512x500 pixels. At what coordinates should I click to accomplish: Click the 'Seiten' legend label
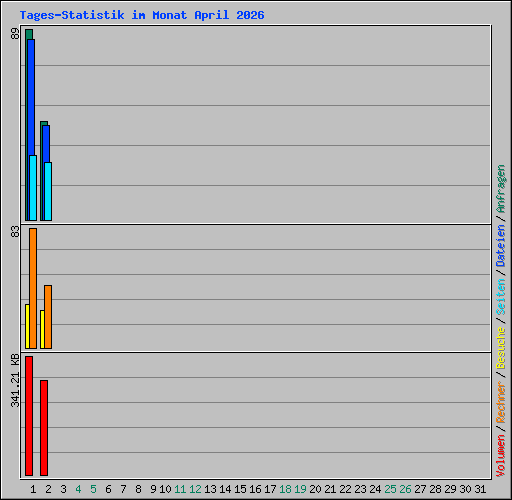point(501,297)
